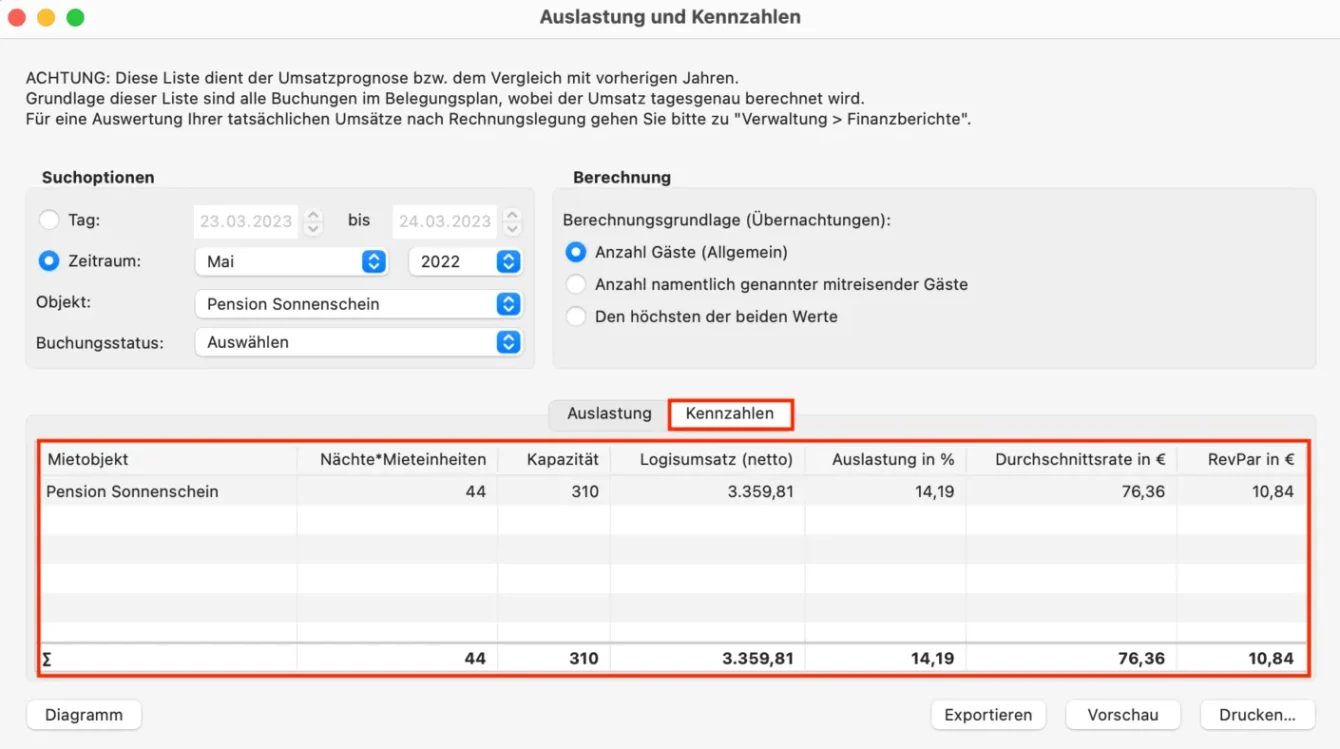This screenshot has height=749, width=1340.
Task: Switch to the Kennzahlen tab
Action: coord(730,413)
